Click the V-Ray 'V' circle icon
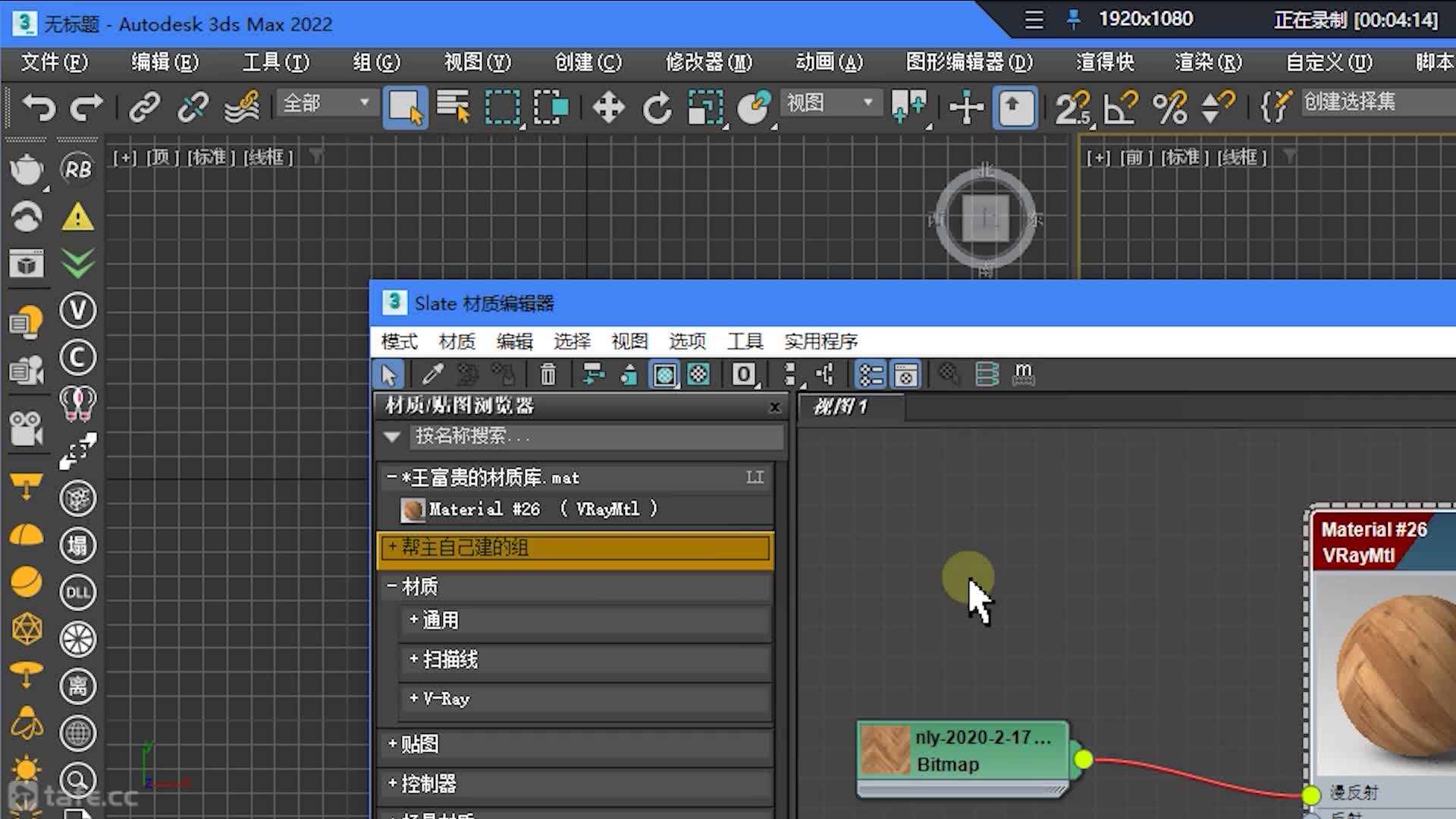 pyautogui.click(x=77, y=310)
